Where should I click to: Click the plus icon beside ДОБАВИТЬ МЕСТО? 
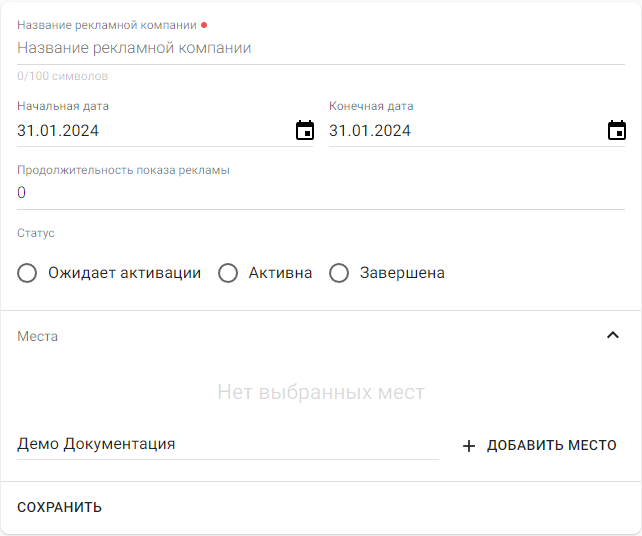click(x=469, y=446)
